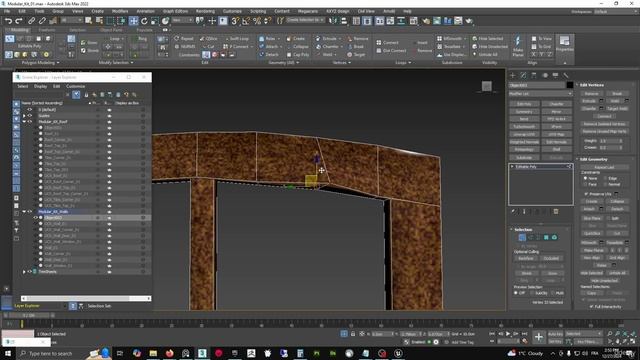640x360 pixels.
Task: Open Display menu in Scene Explorer
Action: [40, 87]
